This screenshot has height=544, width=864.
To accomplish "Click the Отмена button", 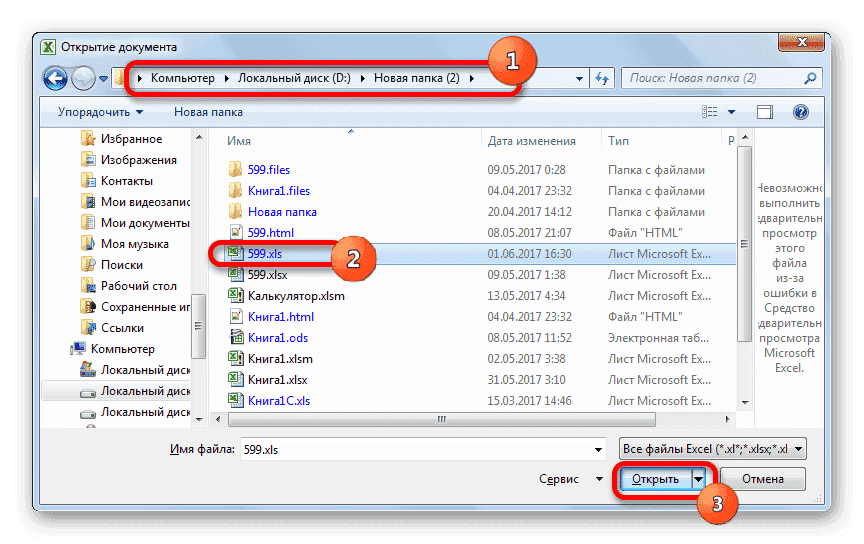I will tap(763, 479).
